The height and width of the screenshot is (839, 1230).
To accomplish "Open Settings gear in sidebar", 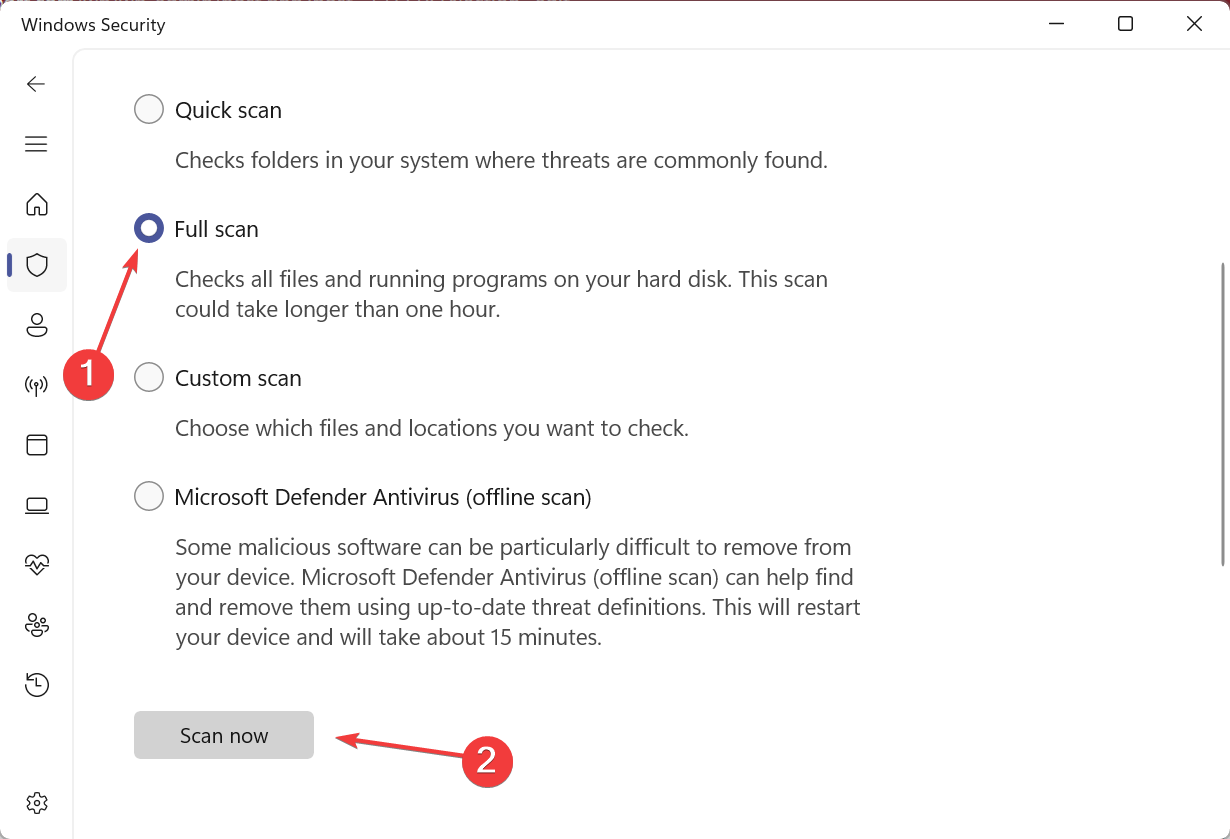I will (x=37, y=802).
